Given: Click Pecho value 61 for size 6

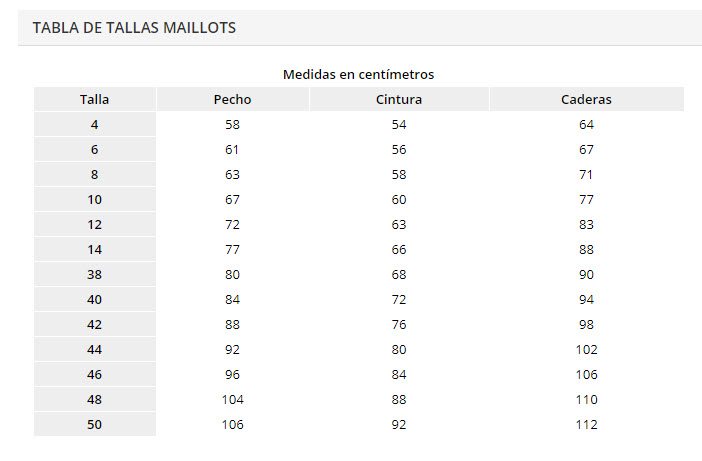Looking at the screenshot, I should (232, 149).
